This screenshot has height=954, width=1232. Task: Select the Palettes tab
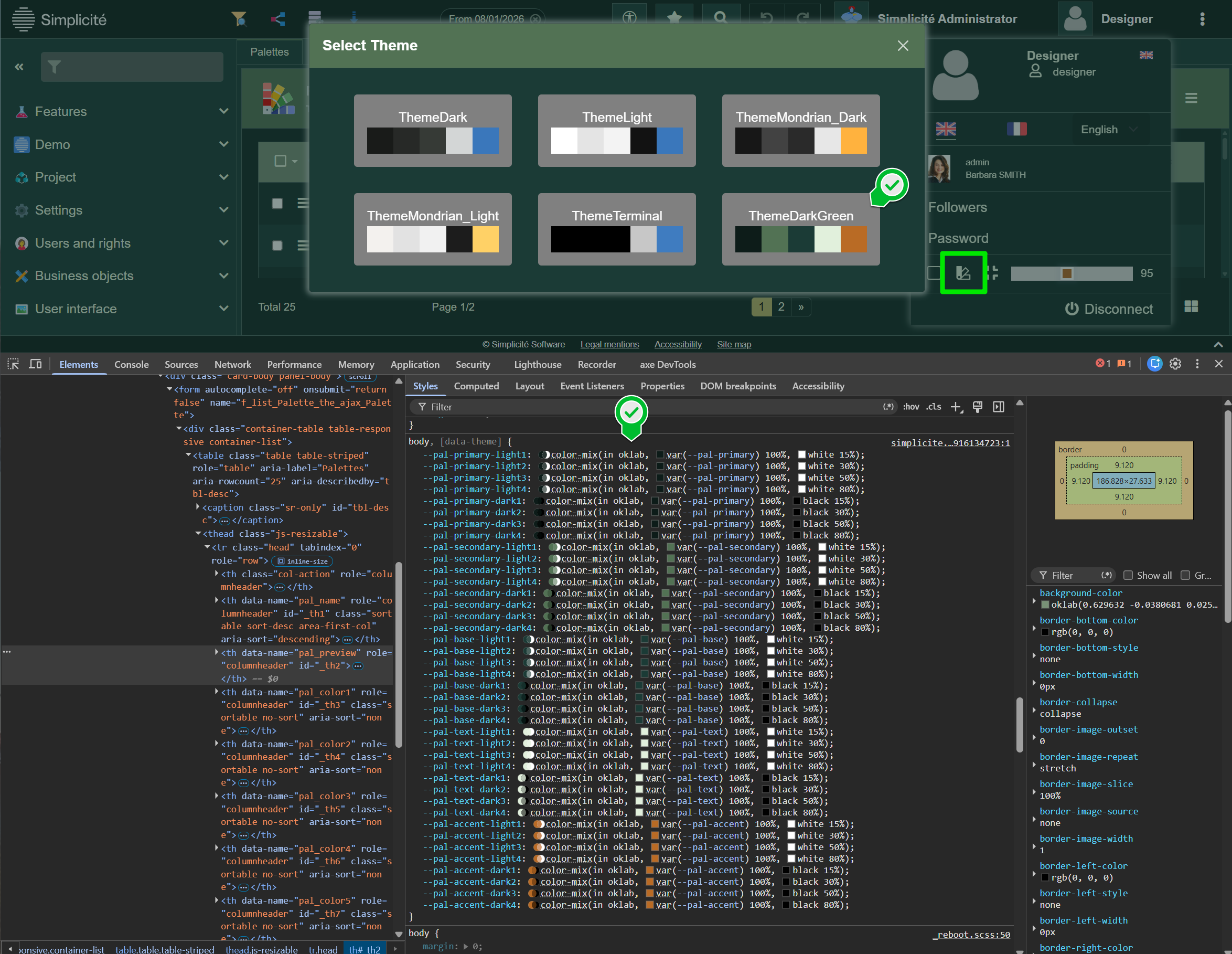(270, 52)
